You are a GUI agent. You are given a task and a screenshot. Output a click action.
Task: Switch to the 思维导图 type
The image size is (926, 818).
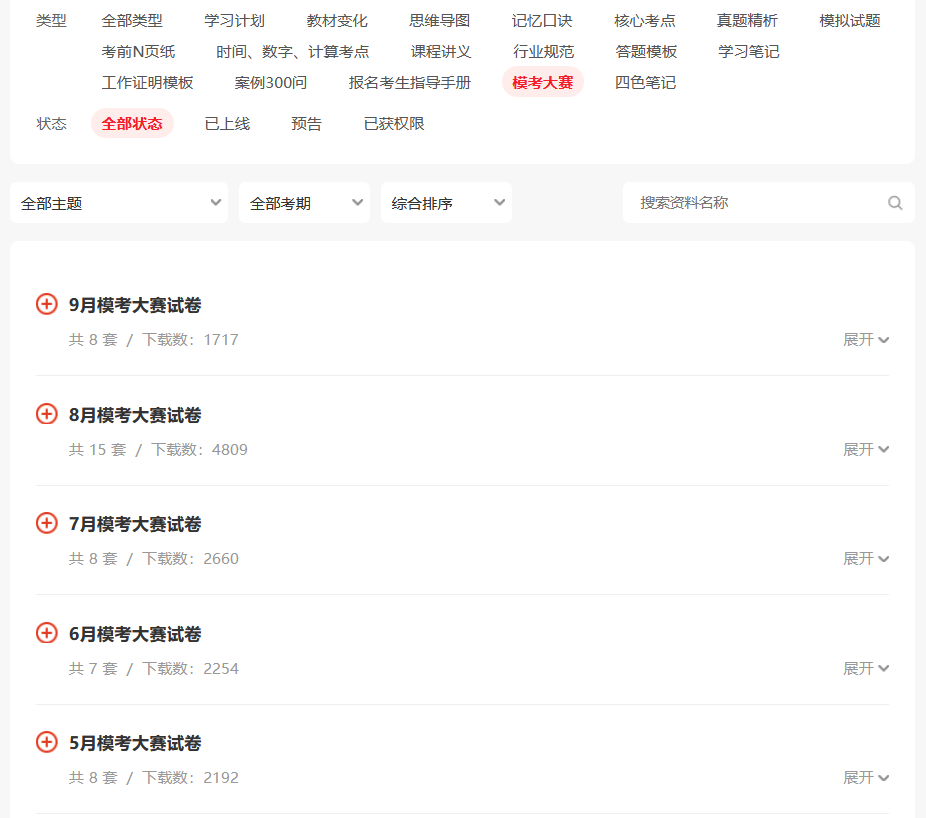click(x=439, y=21)
